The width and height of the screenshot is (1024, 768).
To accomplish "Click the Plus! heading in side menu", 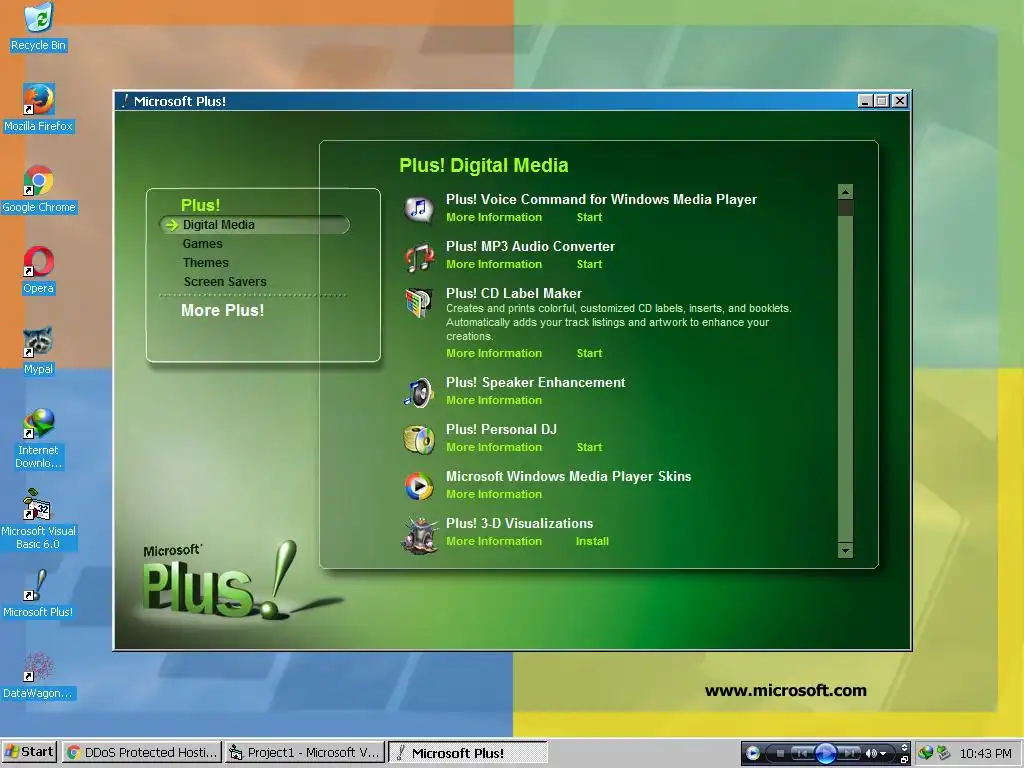I will click(200, 205).
